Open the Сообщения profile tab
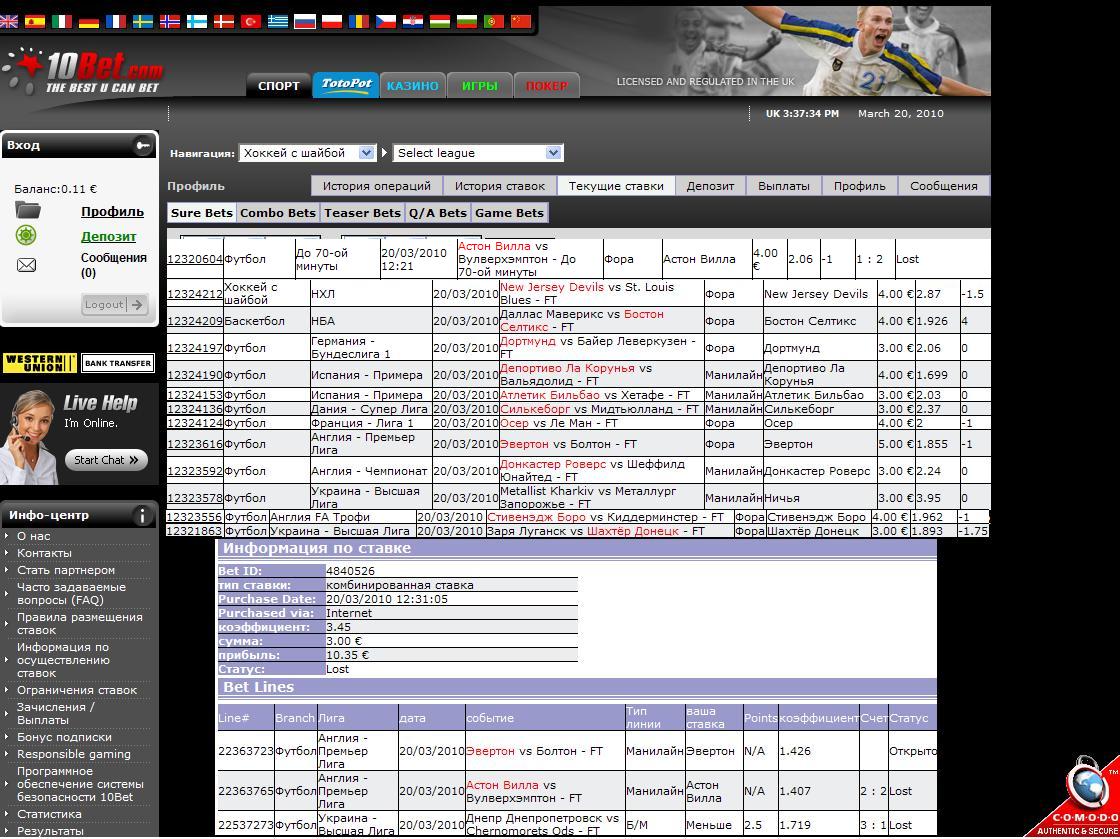 (944, 186)
